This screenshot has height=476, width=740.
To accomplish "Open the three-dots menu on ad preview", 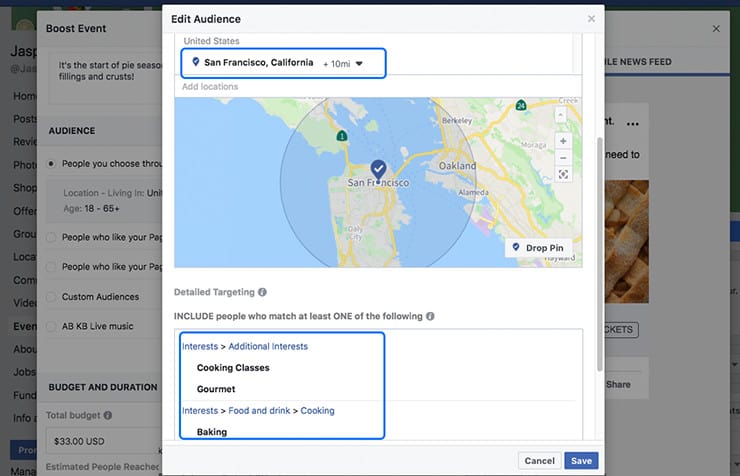I will tap(632, 124).
